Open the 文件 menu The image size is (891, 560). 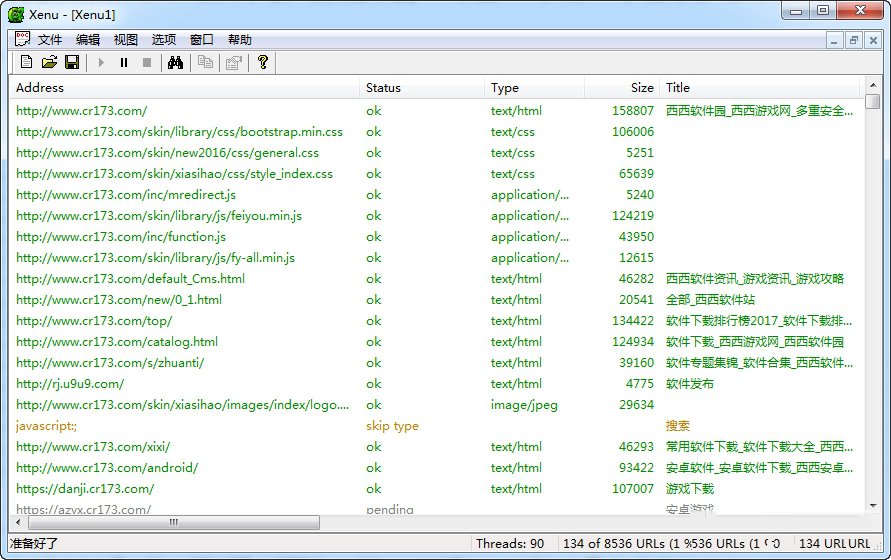pos(50,40)
